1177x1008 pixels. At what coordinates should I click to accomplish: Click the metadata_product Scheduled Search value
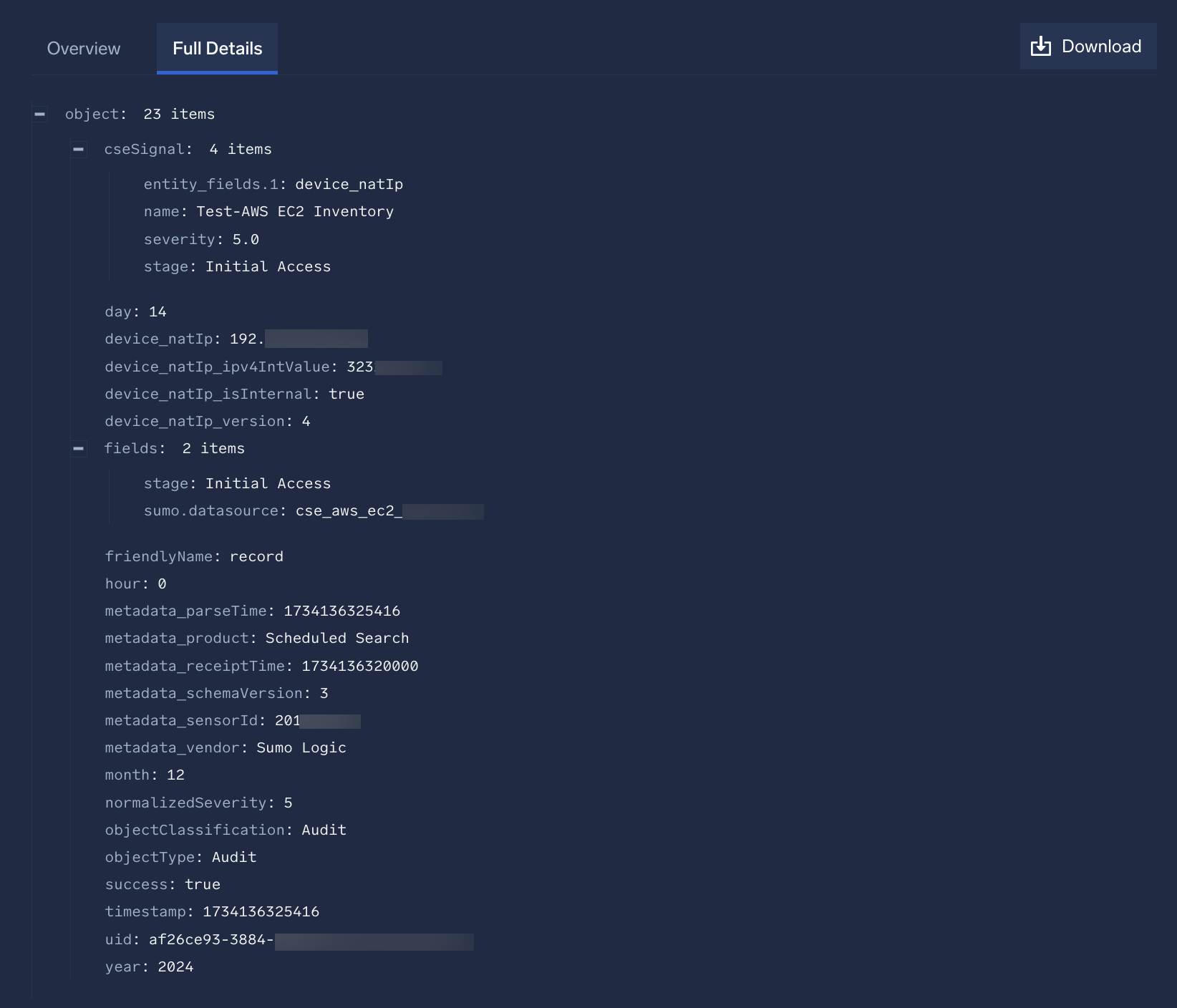click(337, 639)
